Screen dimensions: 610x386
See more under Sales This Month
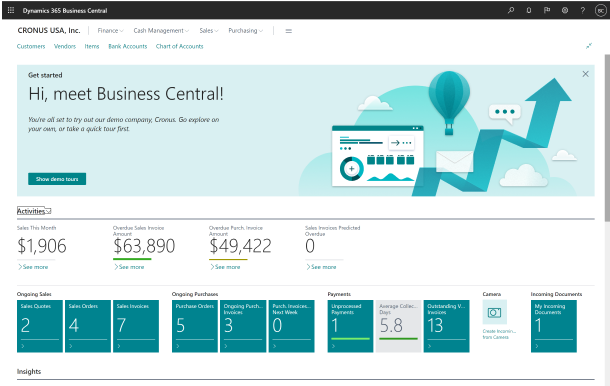(33, 267)
